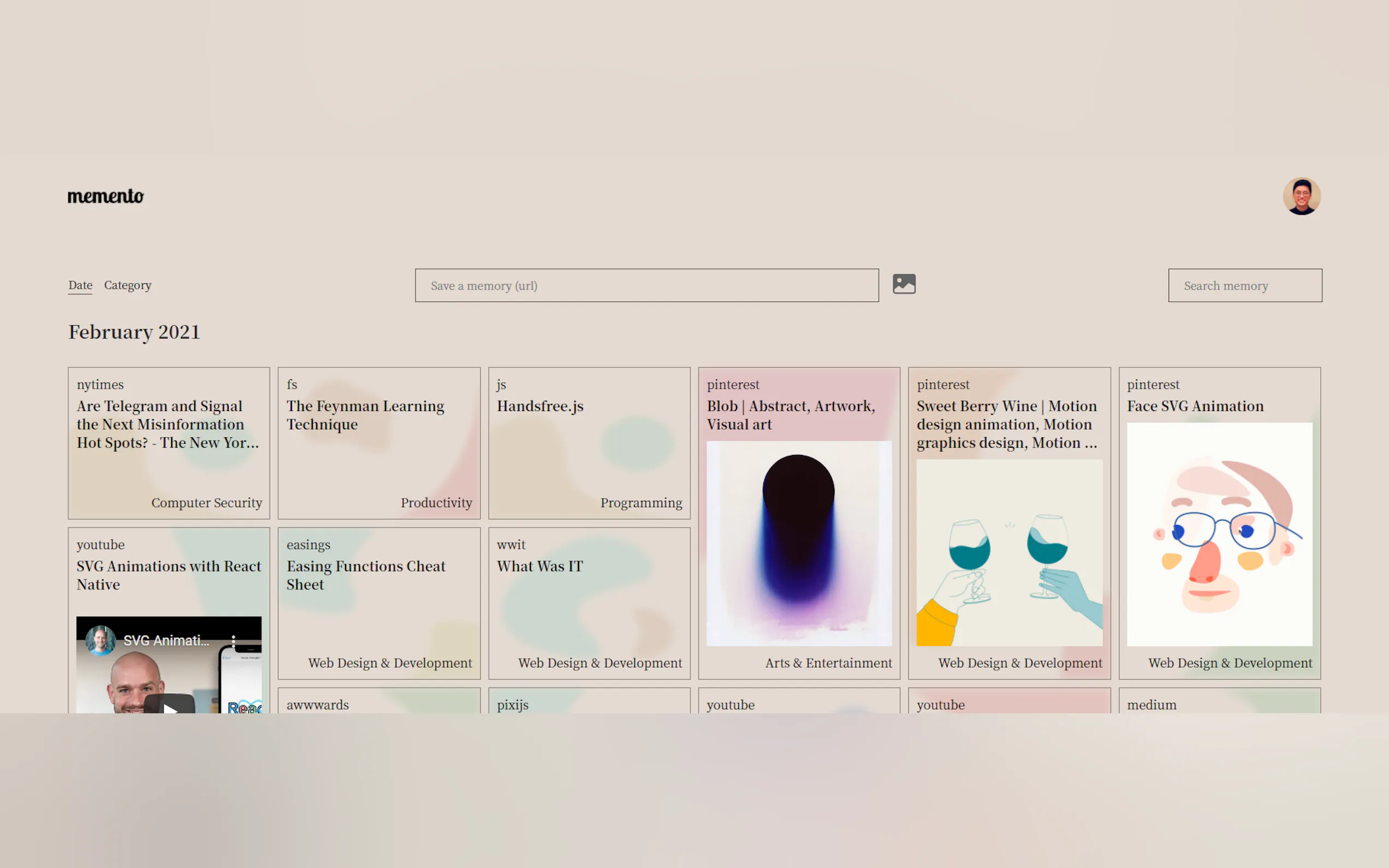Viewport: 1389px width, 868px height.
Task: Select the Arts & Entertainment category label
Action: (828, 663)
